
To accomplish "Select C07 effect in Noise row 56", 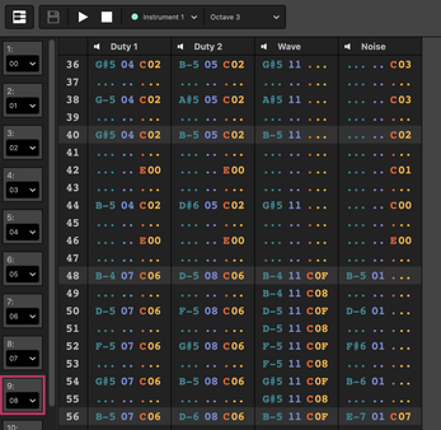I will [x=401, y=416].
